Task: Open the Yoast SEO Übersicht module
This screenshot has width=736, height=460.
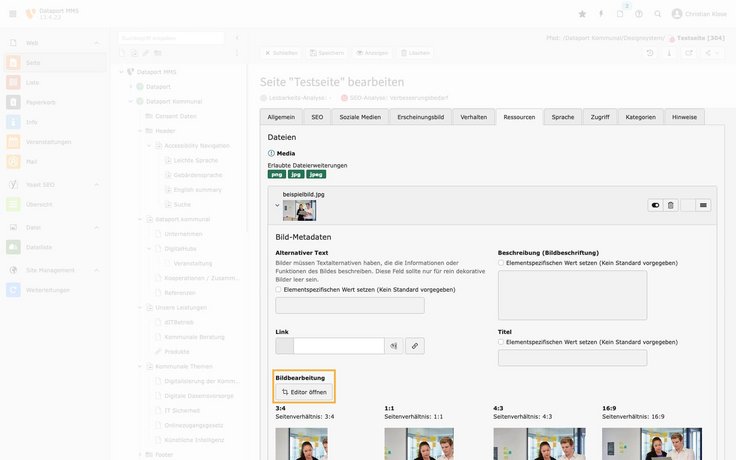Action: click(x=38, y=204)
